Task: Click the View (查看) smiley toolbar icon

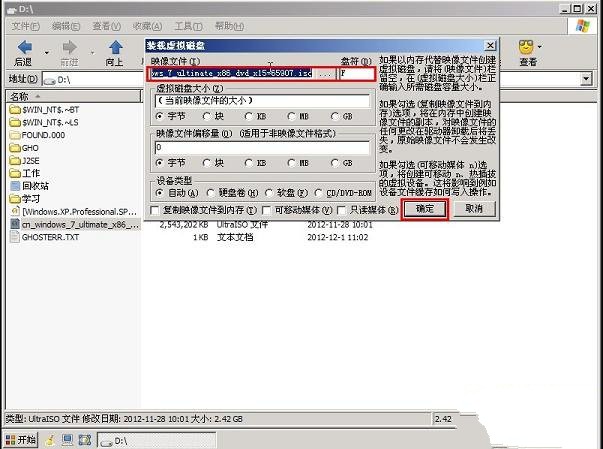Action: [x=527, y=48]
